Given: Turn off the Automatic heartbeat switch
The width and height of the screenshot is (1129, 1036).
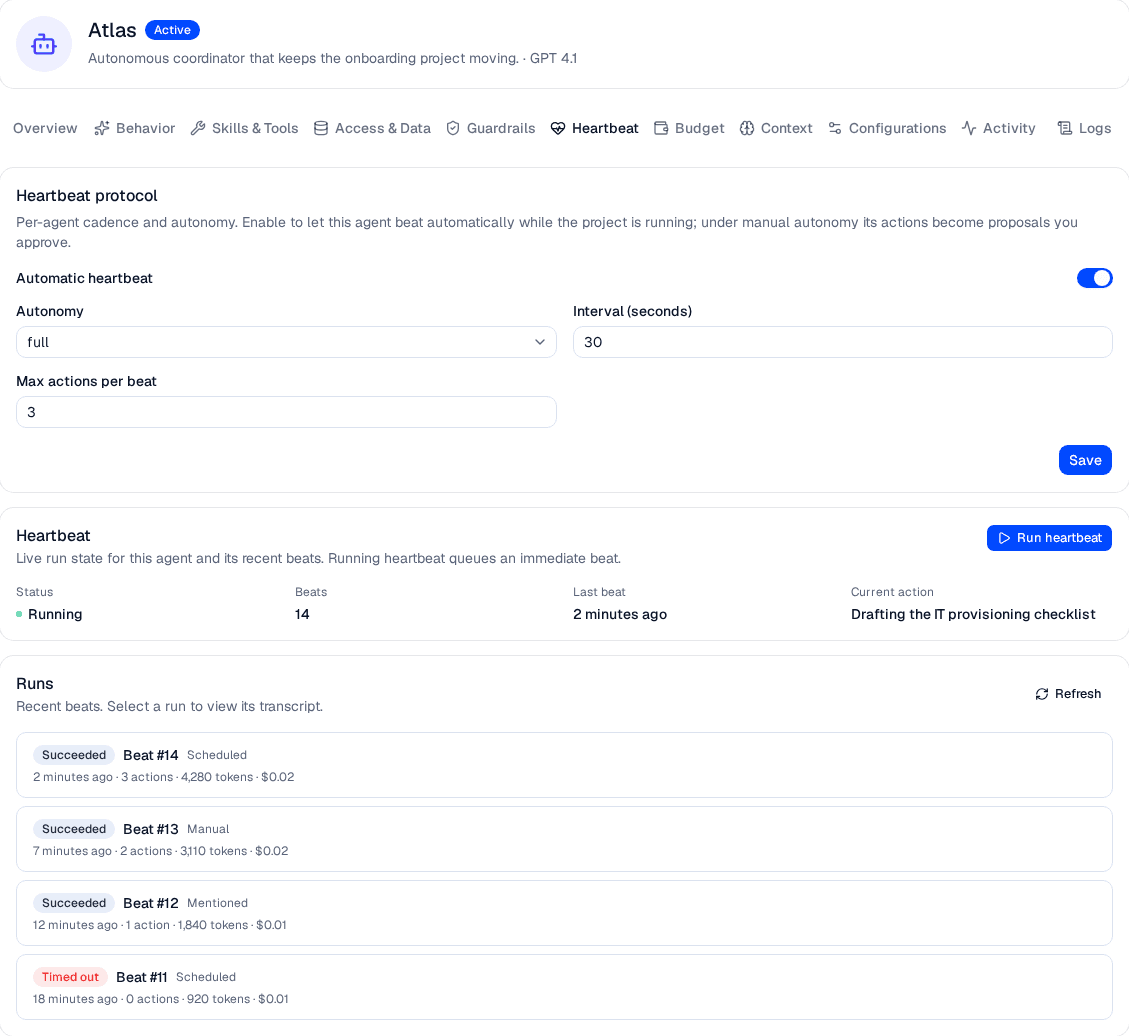Looking at the screenshot, I should pos(1094,278).
